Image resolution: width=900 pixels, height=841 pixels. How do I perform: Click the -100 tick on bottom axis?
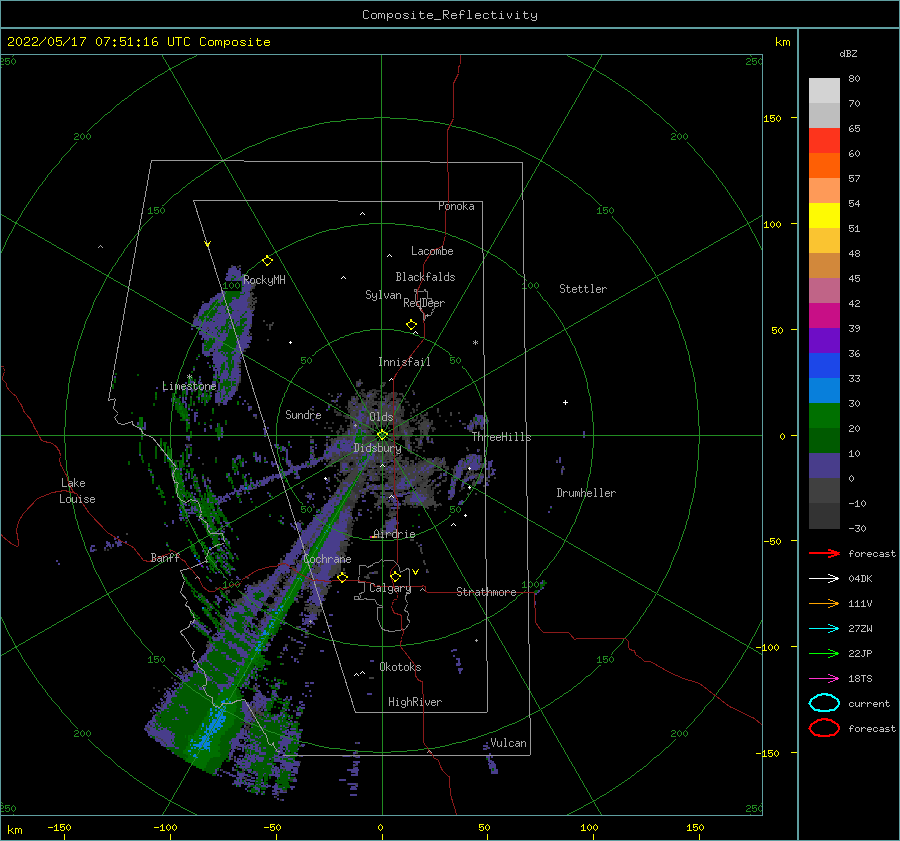(165, 828)
